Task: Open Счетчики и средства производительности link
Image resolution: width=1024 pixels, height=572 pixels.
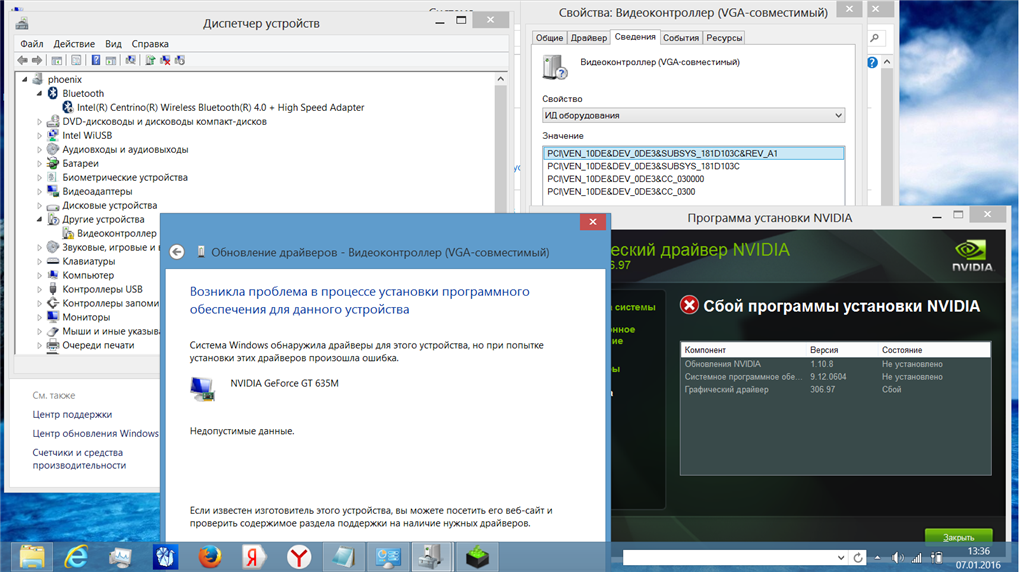Action: [79, 459]
